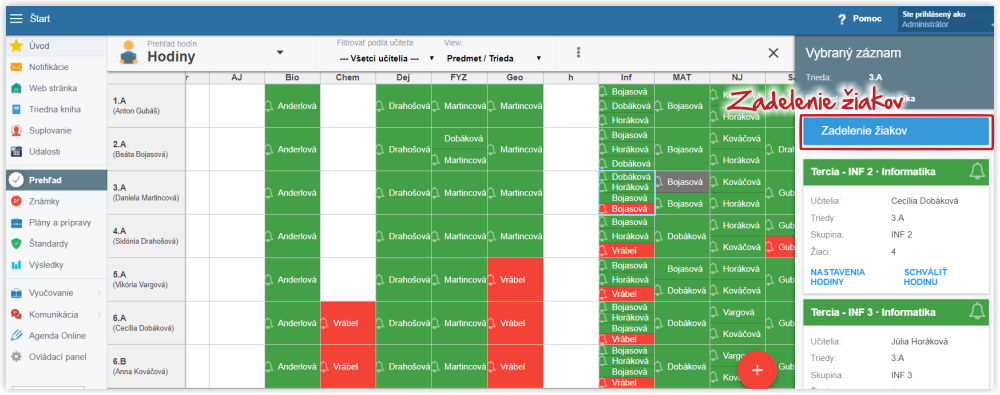1000x395 pixels.
Task: Click the three-dot more options icon
Action: click(x=578, y=52)
